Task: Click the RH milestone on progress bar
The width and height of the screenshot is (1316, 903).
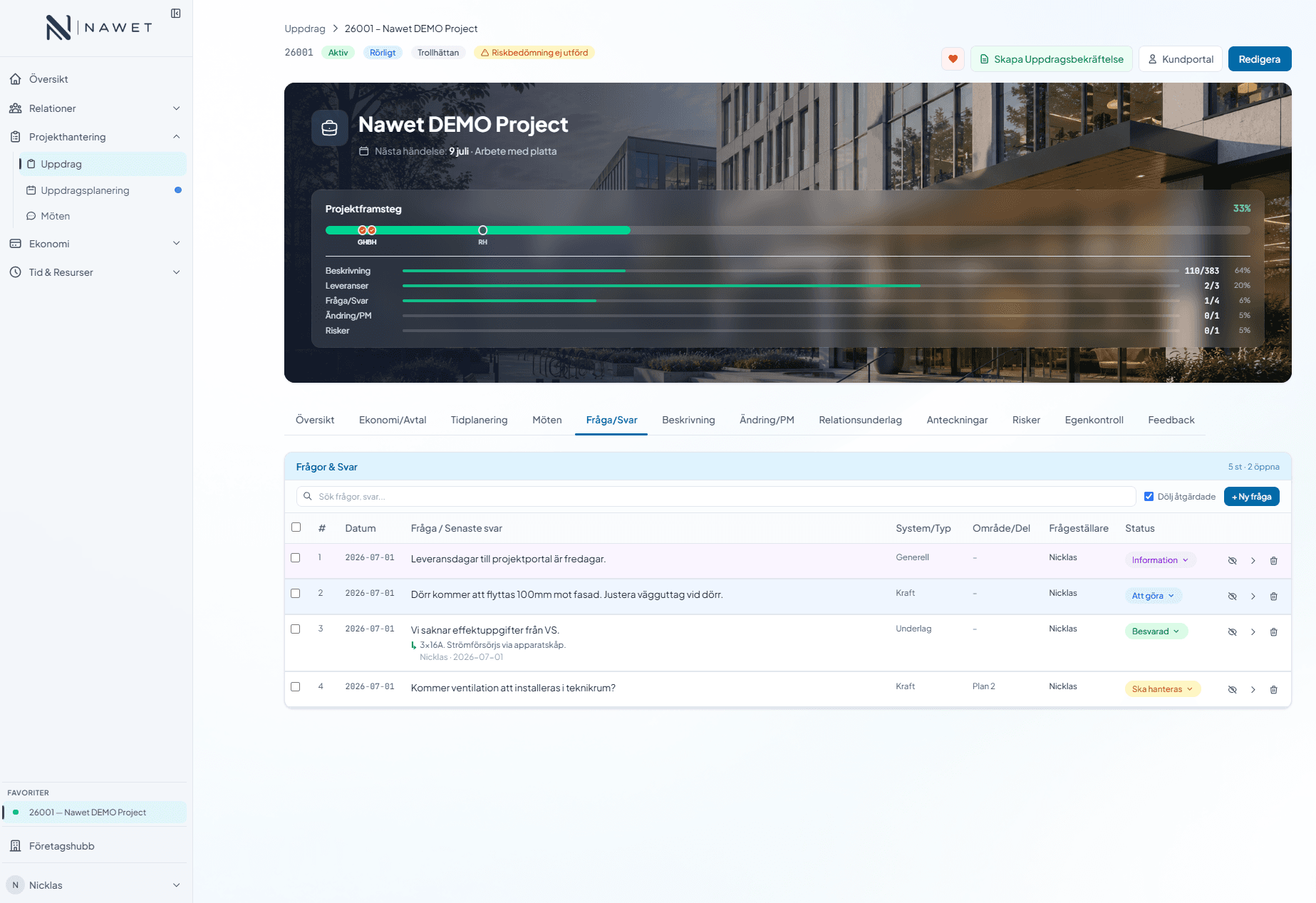Action: (483, 230)
